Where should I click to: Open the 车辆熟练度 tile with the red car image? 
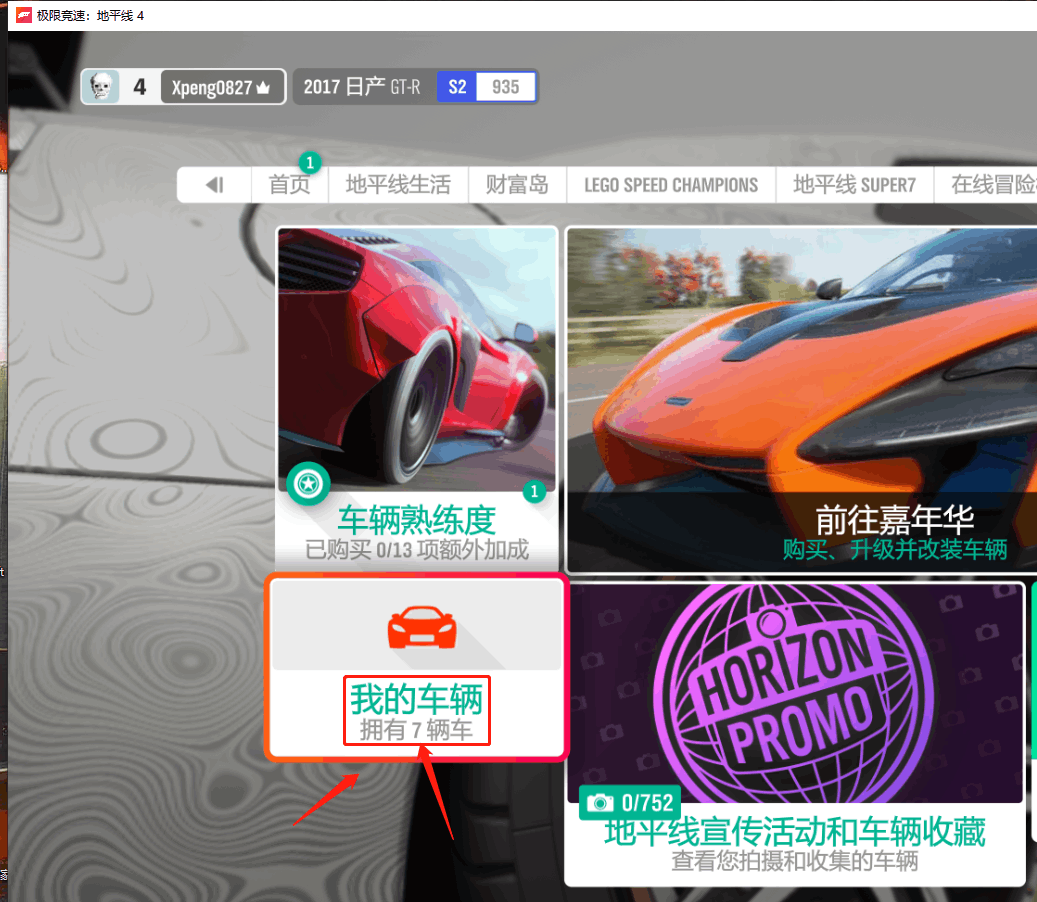click(x=417, y=399)
